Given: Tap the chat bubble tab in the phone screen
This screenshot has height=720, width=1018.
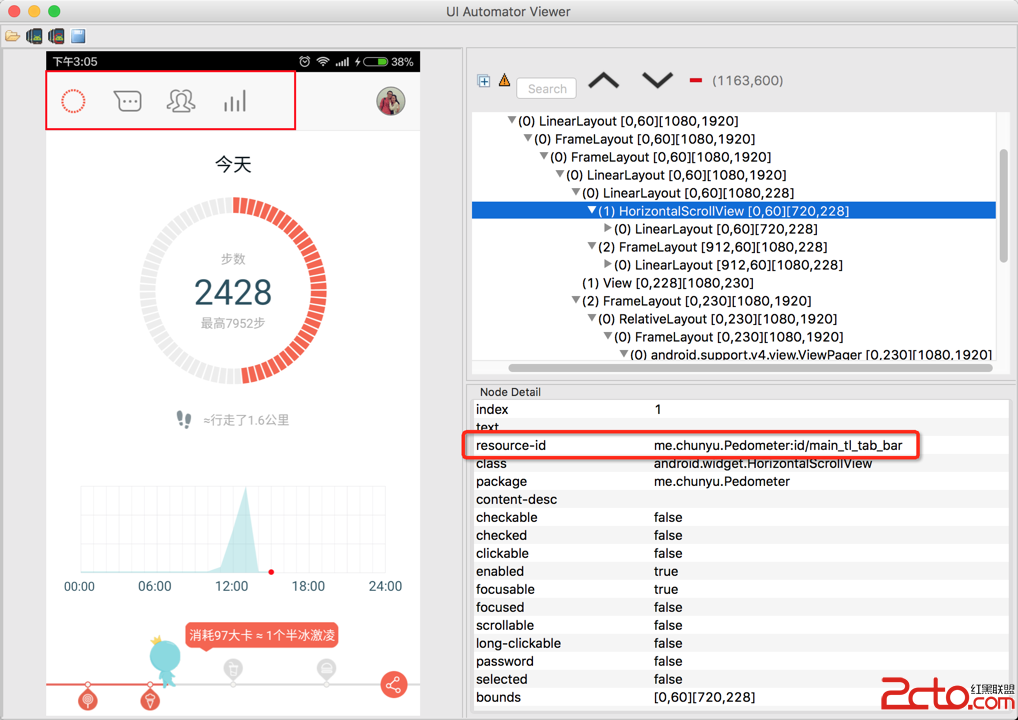Looking at the screenshot, I should (127, 101).
